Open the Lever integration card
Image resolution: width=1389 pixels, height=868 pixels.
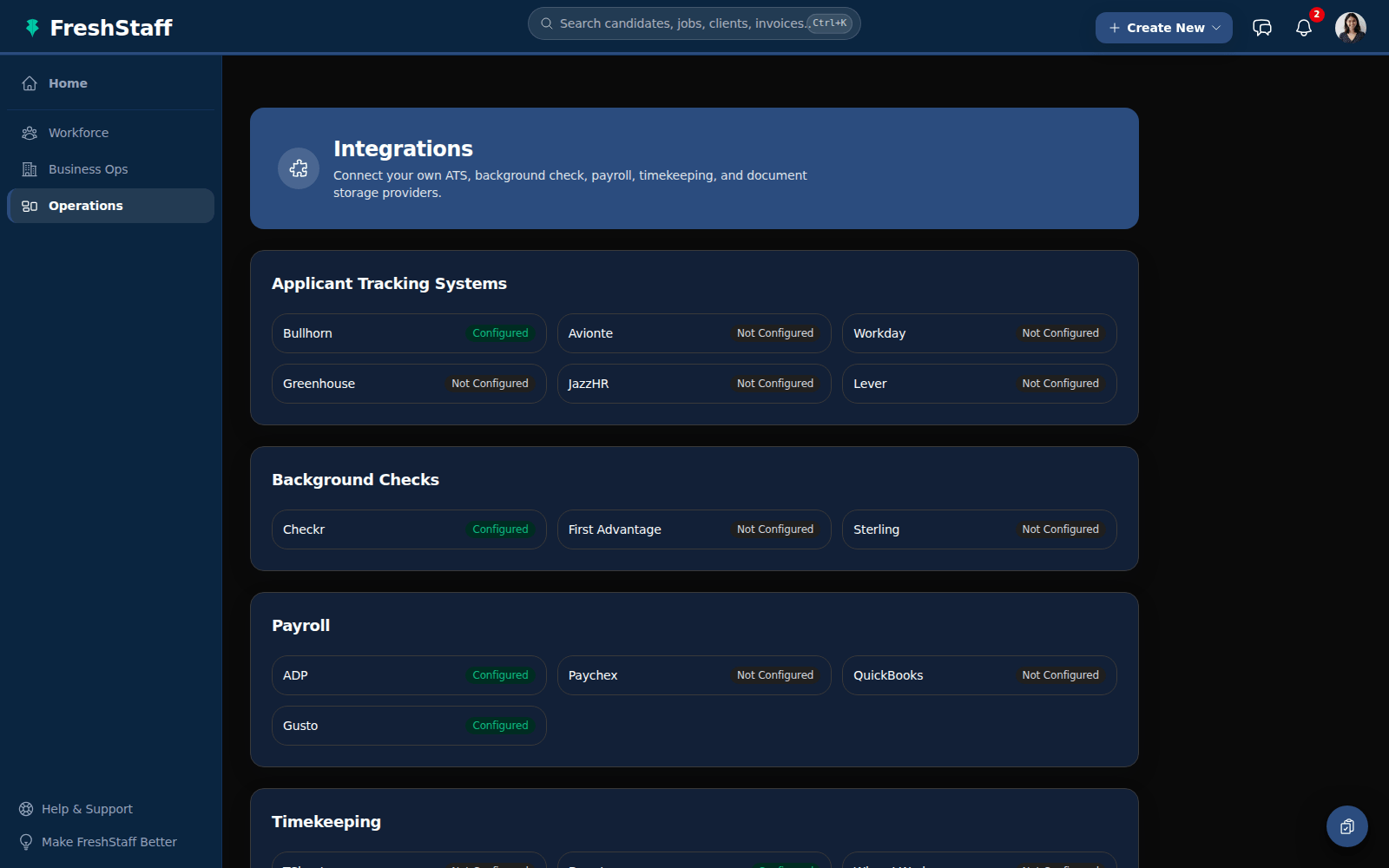(x=979, y=384)
